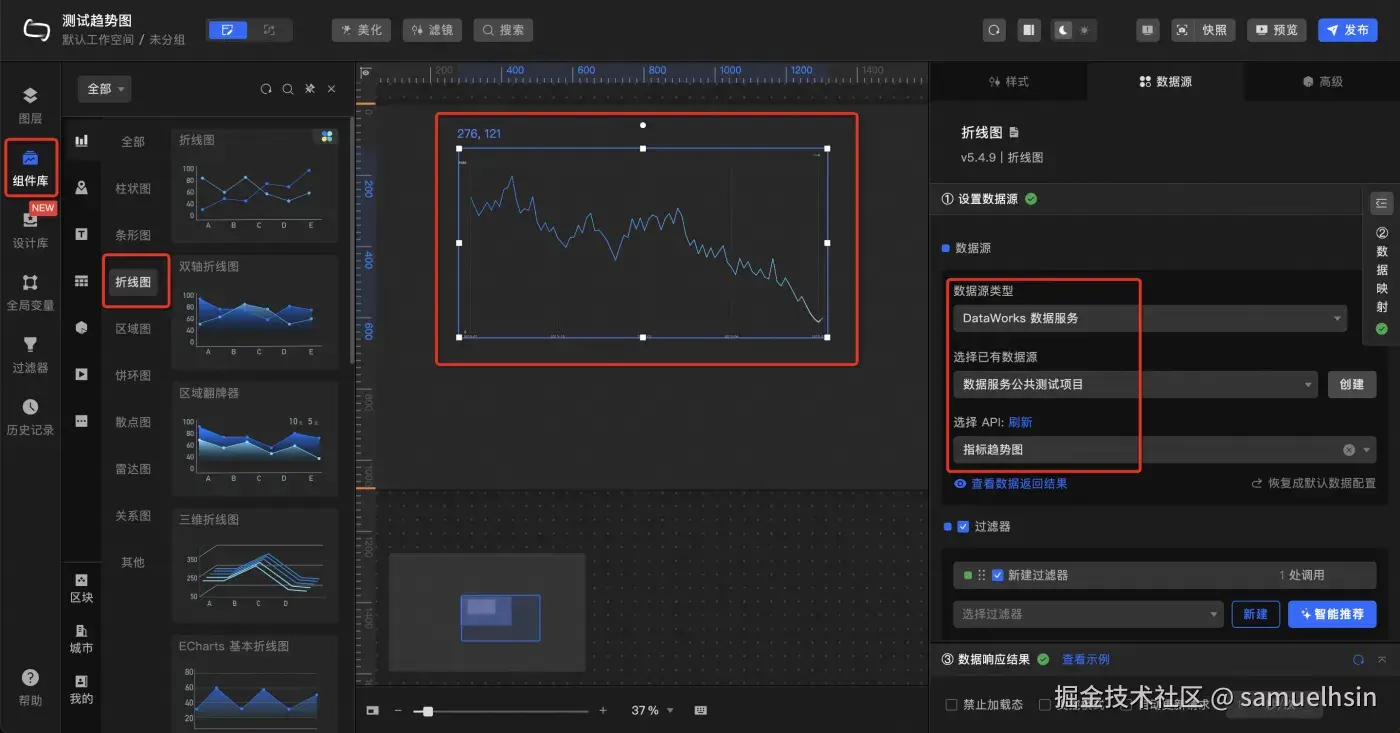The image size is (1400, 733).
Task: Open 选择已有数据源 dropdown
Action: pos(1135,384)
